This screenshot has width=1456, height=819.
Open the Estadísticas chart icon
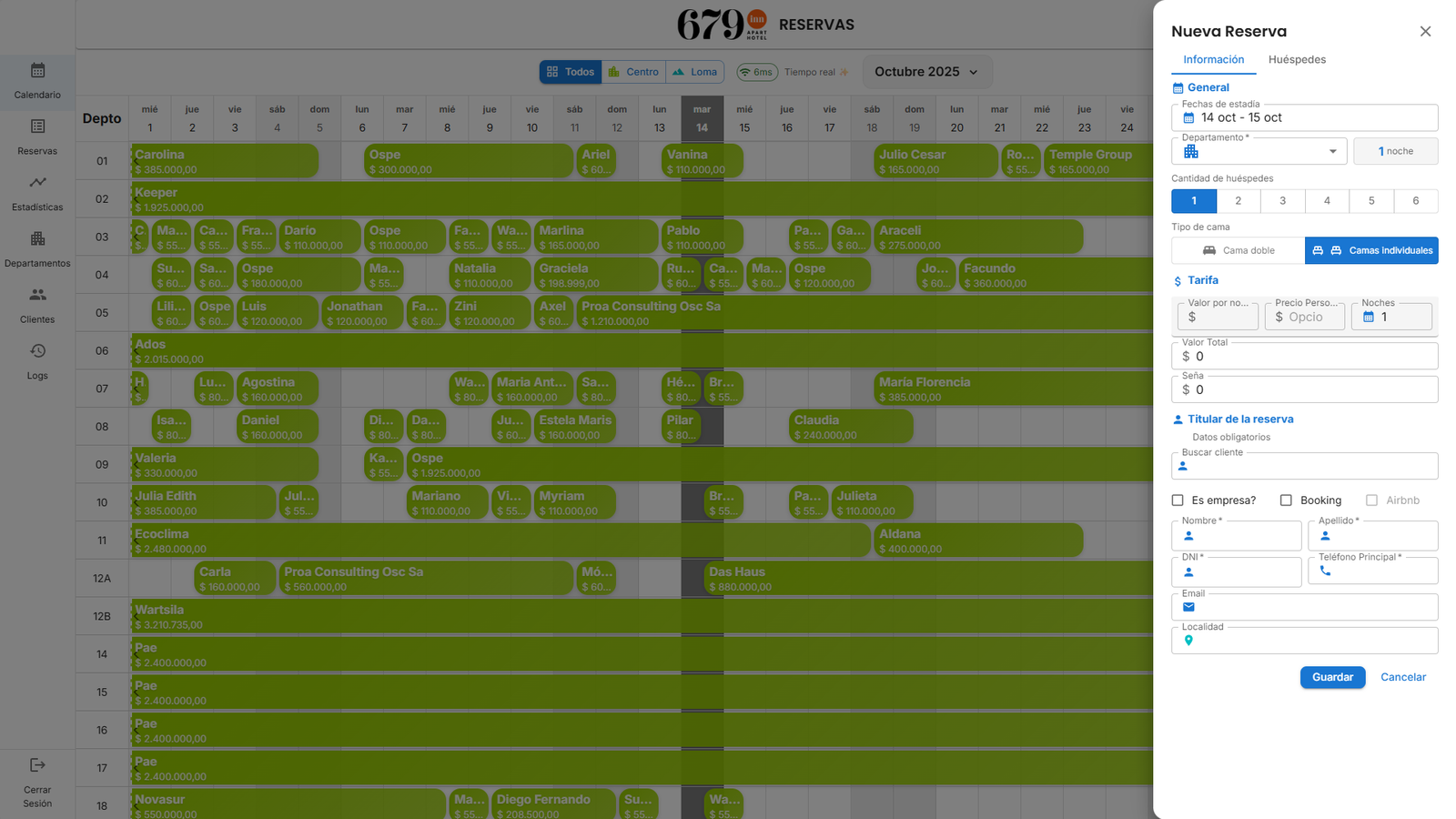pos(37,183)
